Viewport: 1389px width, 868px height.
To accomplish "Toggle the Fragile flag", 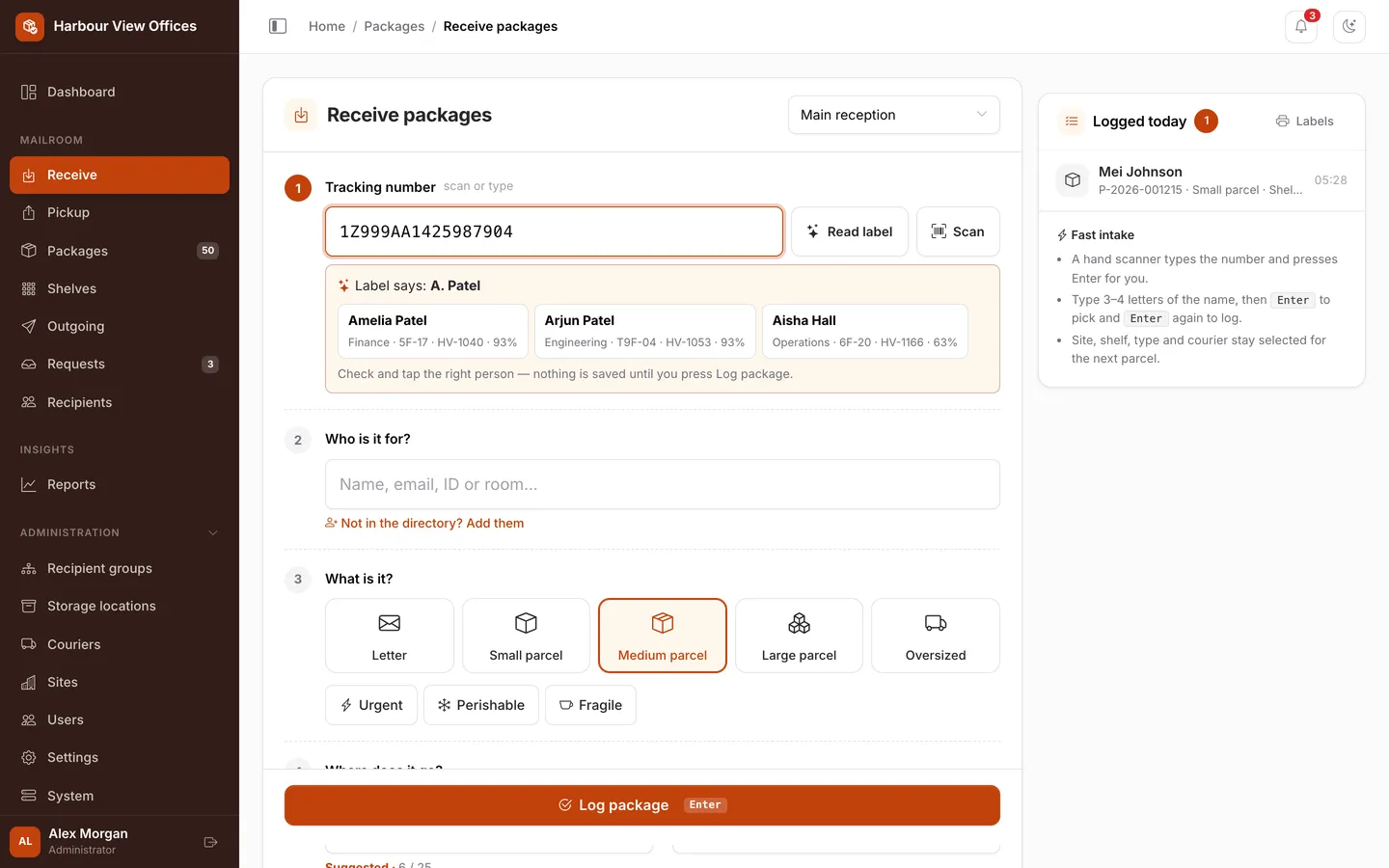I will tap(590, 705).
